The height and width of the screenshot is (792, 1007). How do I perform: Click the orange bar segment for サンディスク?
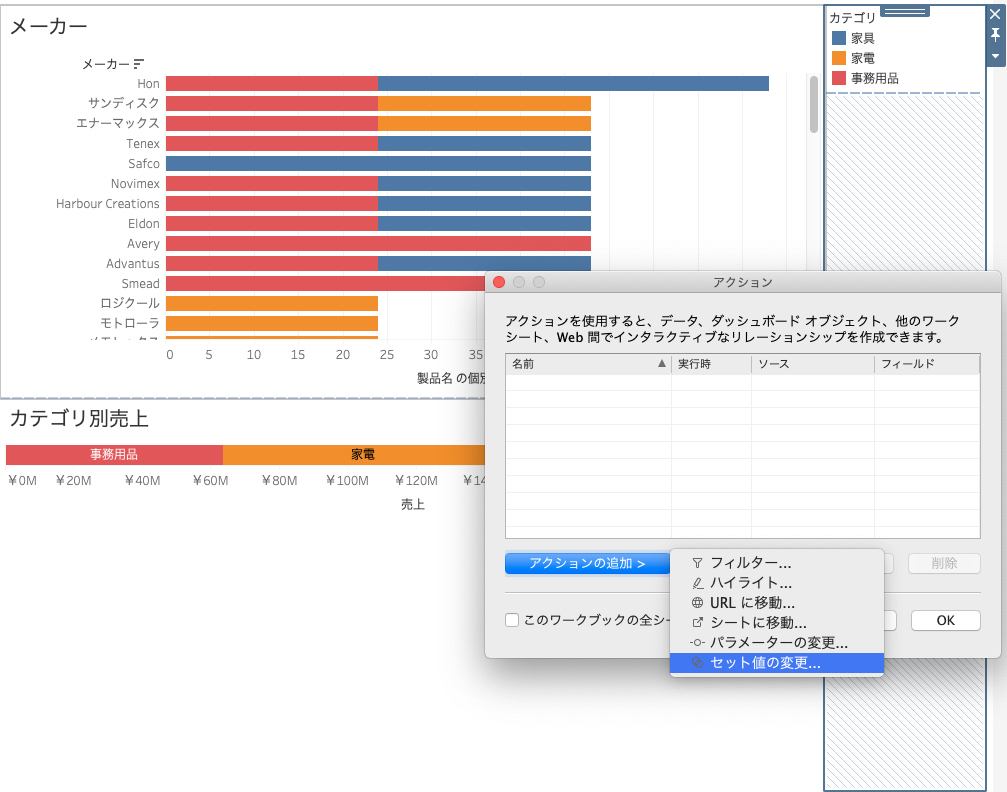pos(484,103)
